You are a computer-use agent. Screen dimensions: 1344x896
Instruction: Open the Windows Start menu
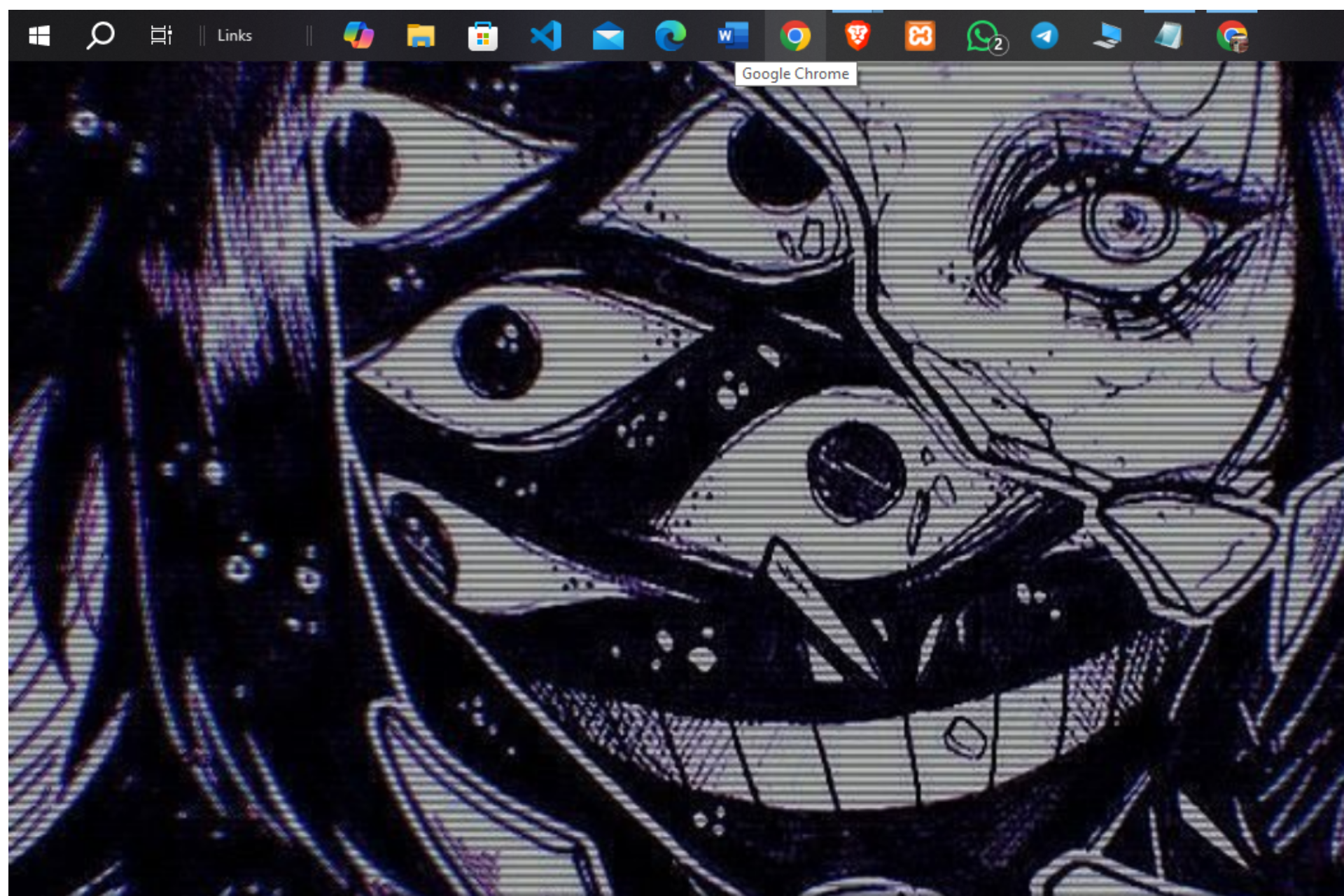pos(39,36)
